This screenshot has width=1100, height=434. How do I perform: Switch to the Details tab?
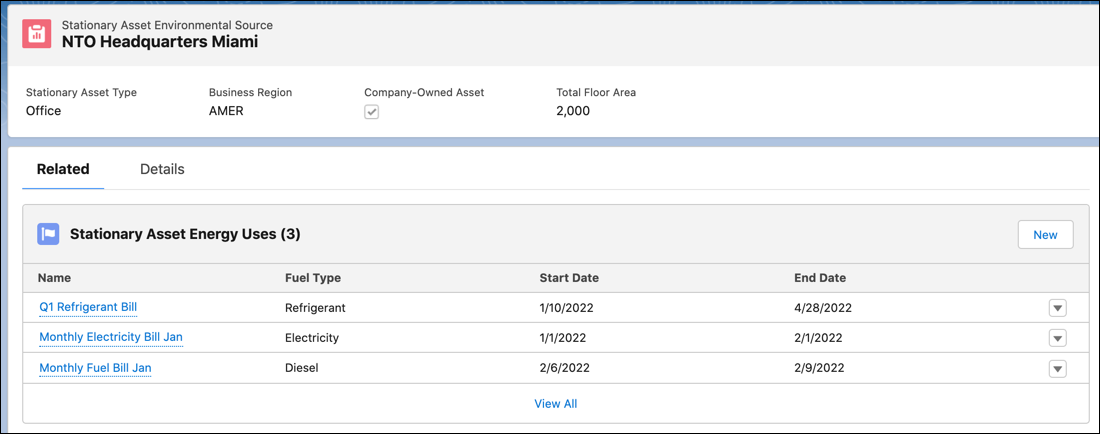point(162,169)
